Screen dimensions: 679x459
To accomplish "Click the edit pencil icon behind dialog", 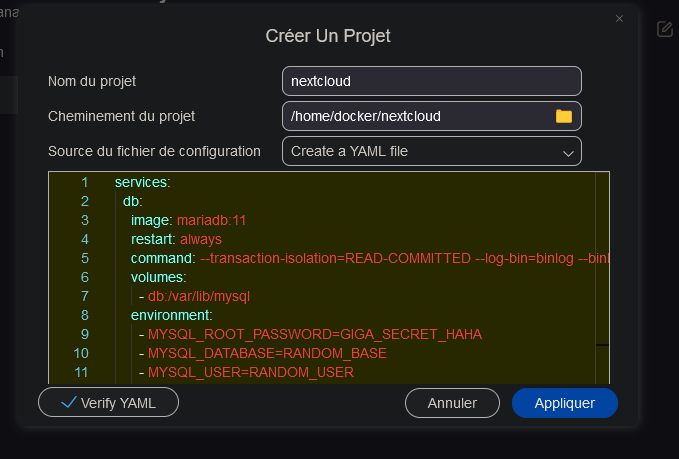I will pos(665,29).
